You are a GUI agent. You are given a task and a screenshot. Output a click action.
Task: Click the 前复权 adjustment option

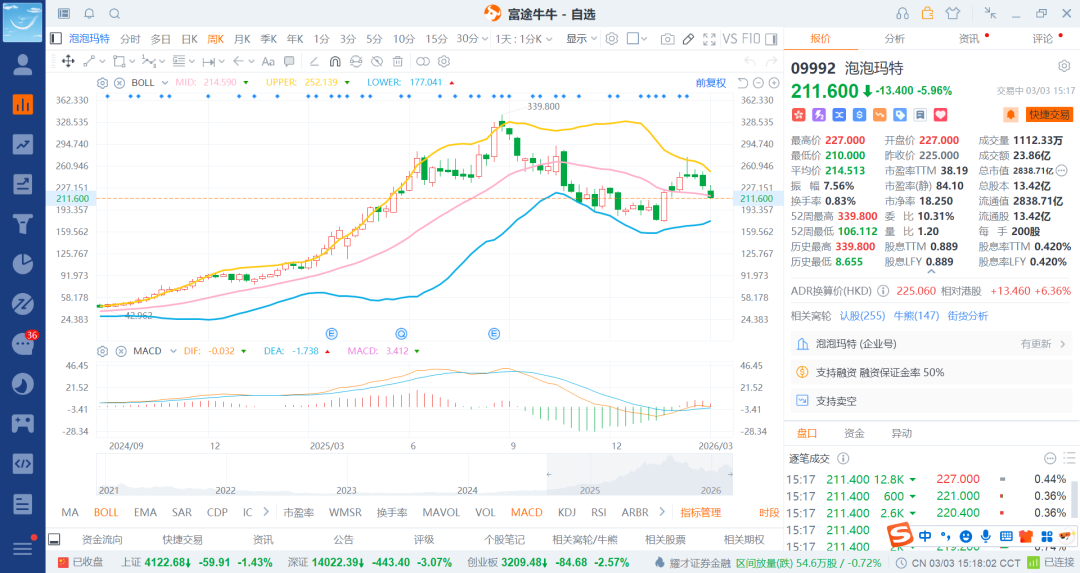711,82
